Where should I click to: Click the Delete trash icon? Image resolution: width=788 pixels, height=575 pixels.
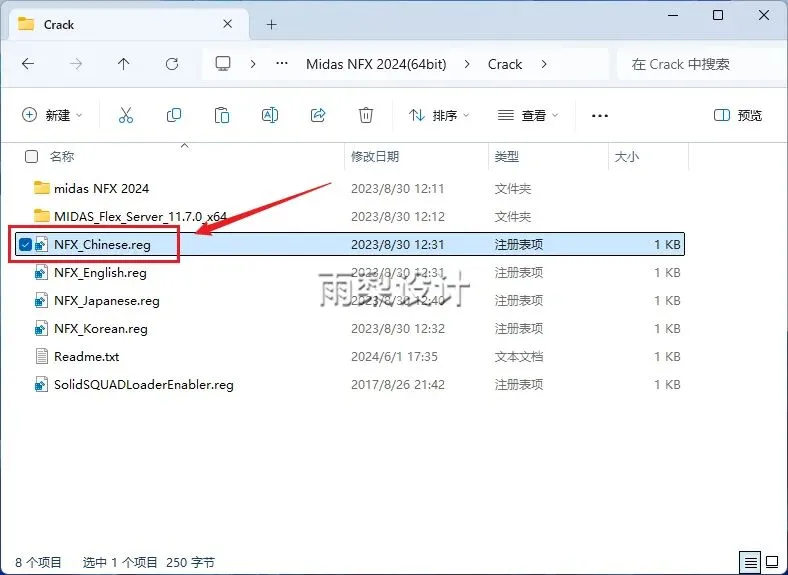(366, 116)
